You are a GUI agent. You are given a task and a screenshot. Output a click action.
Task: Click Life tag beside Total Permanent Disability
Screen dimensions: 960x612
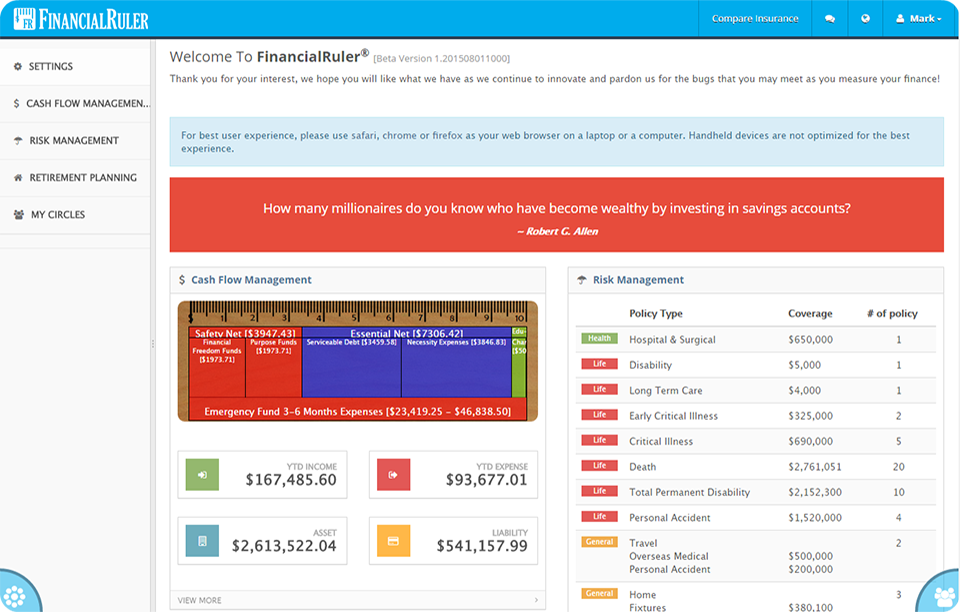(x=599, y=491)
